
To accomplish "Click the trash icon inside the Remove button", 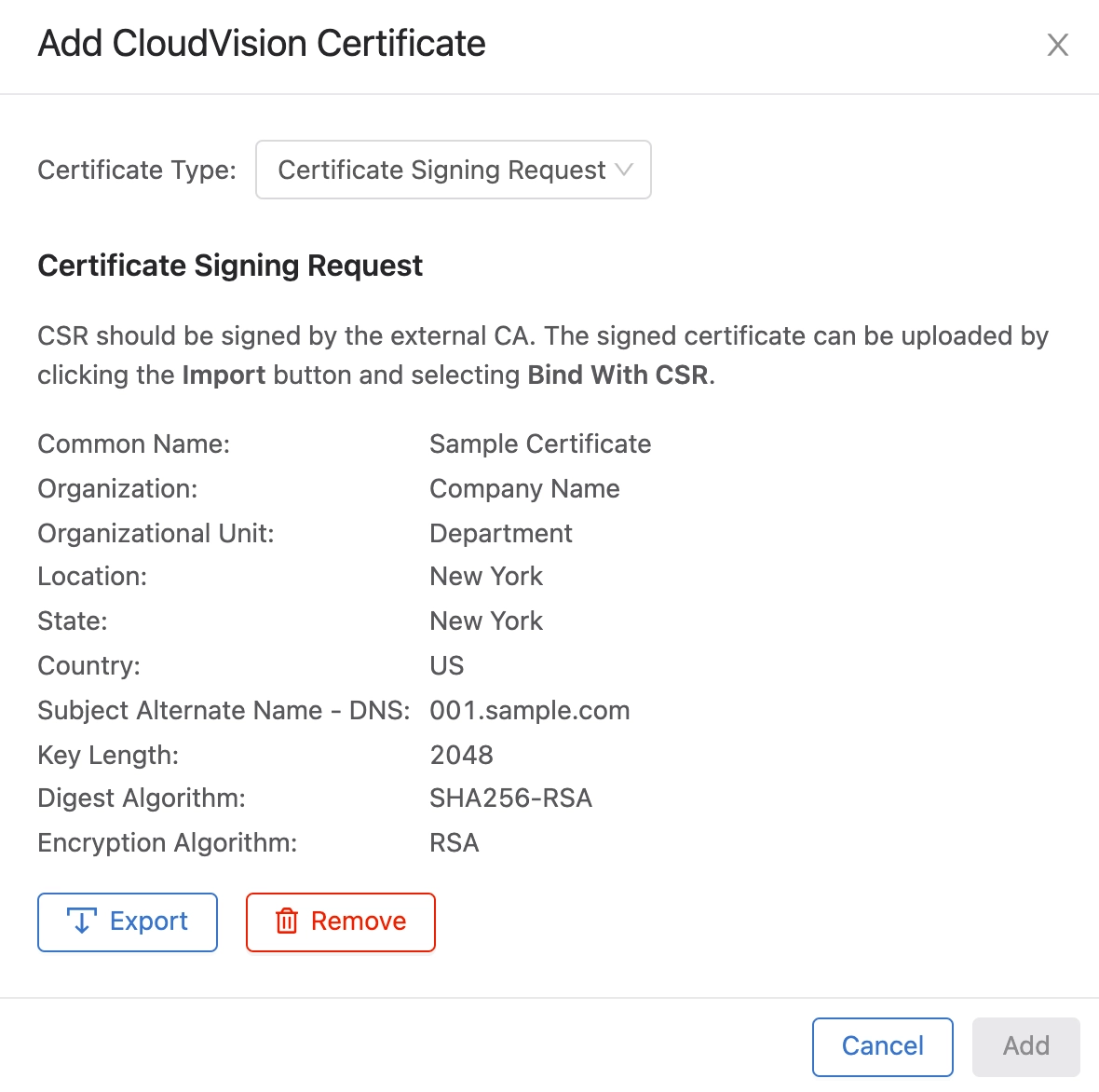I will pyautogui.click(x=285, y=921).
